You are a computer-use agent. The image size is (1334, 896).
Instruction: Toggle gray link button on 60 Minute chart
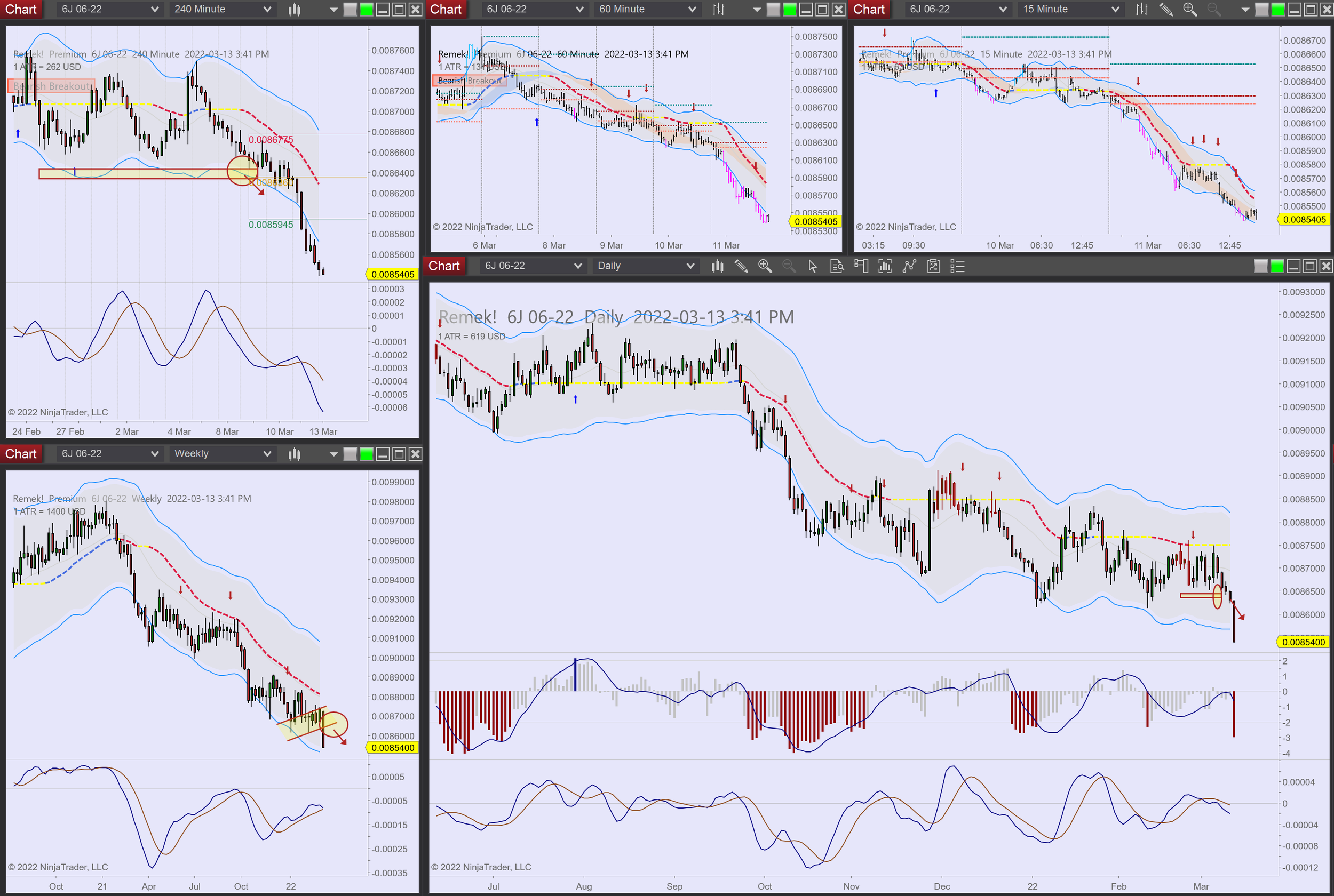pyautogui.click(x=773, y=9)
